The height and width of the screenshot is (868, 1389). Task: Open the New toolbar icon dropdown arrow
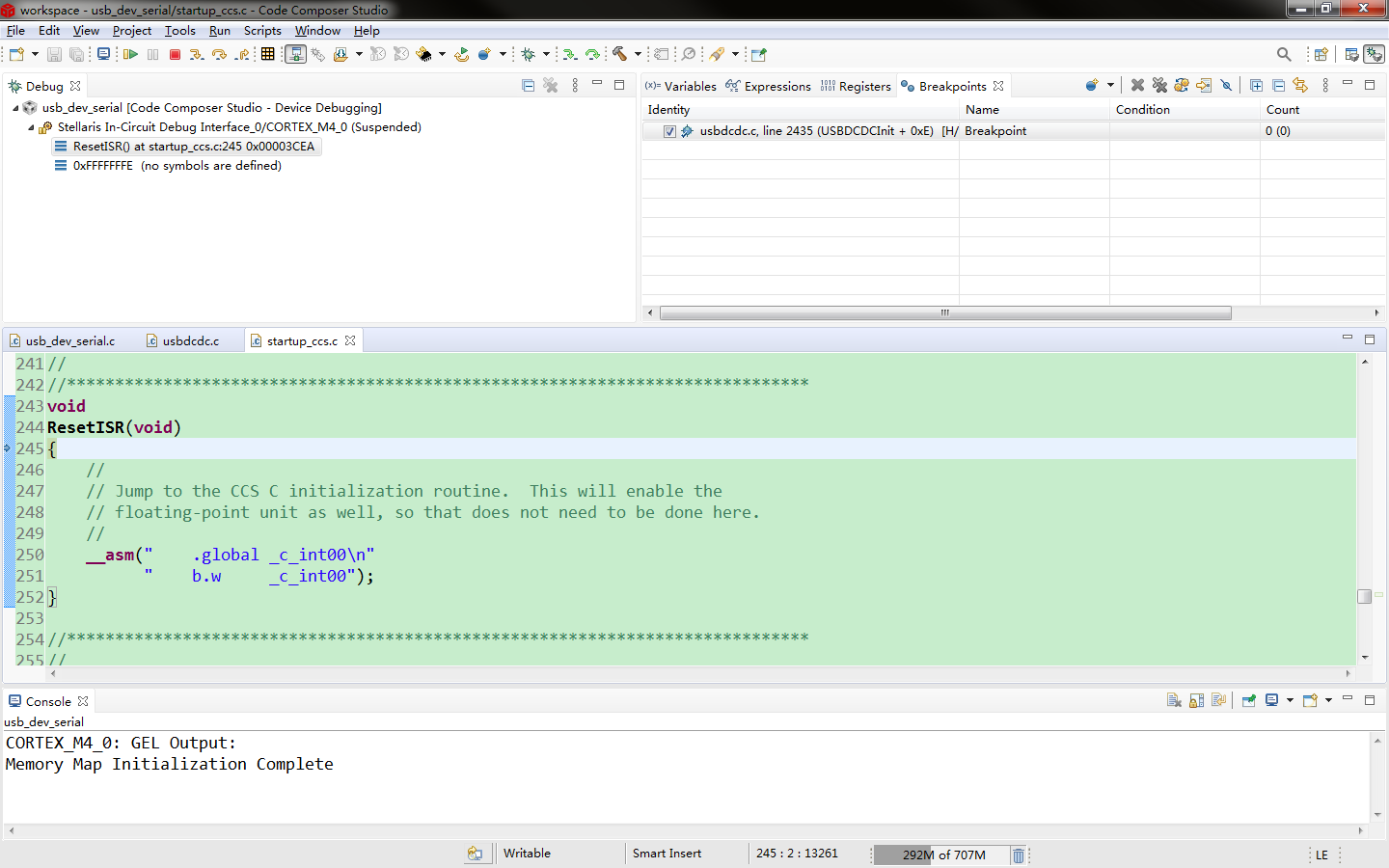[35, 55]
